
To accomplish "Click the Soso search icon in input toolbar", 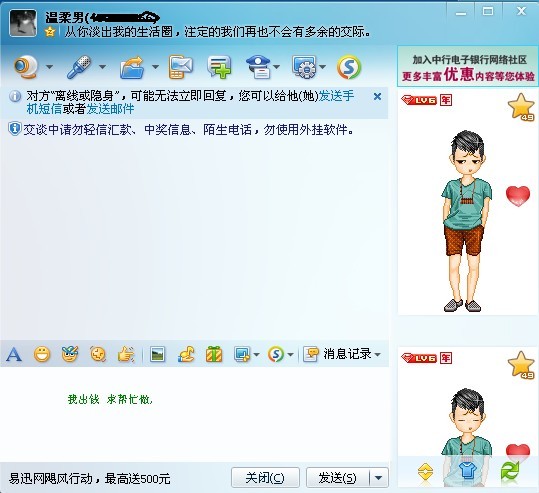I will click(x=276, y=354).
